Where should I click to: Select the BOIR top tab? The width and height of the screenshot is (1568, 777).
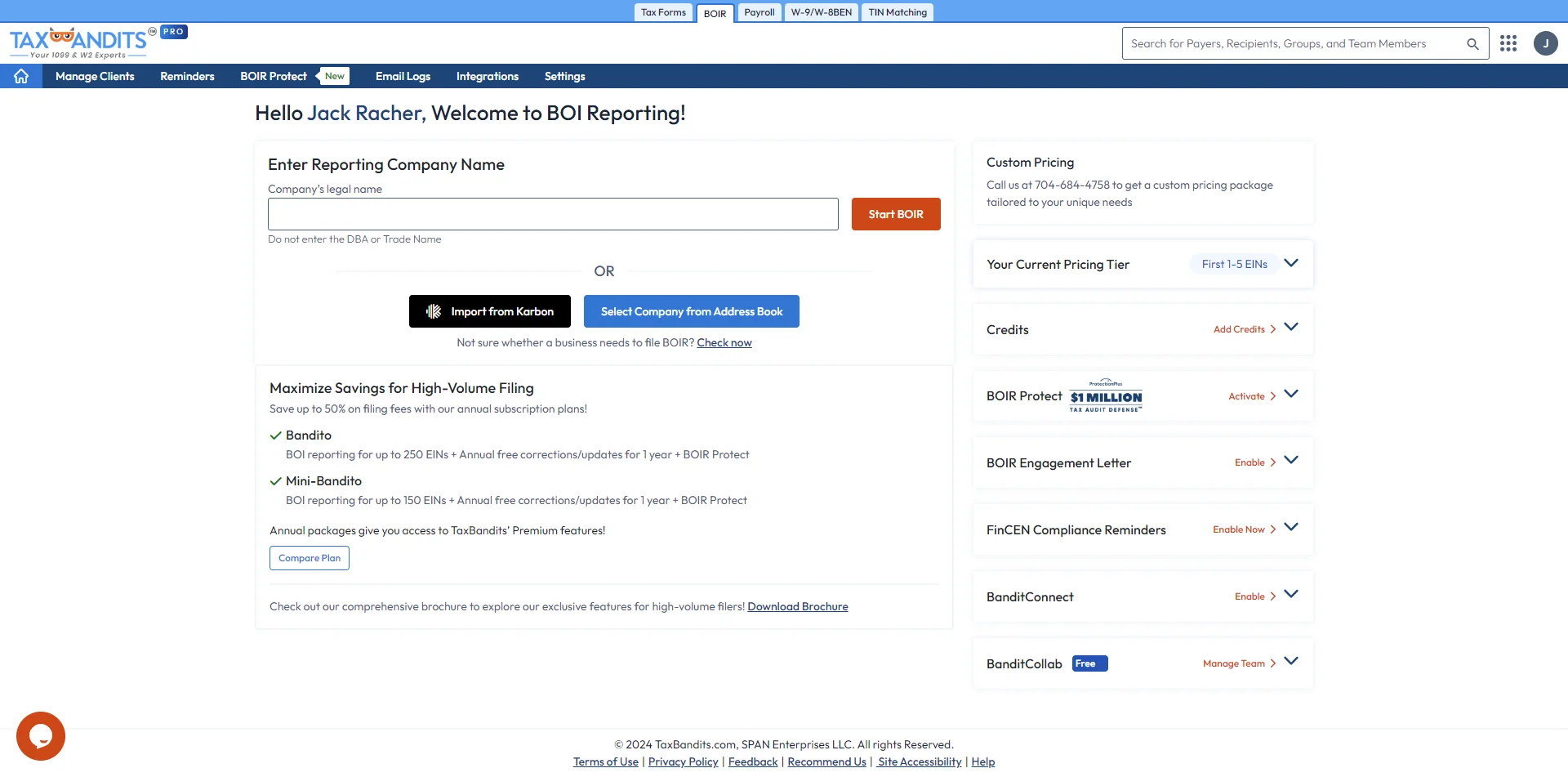[715, 13]
